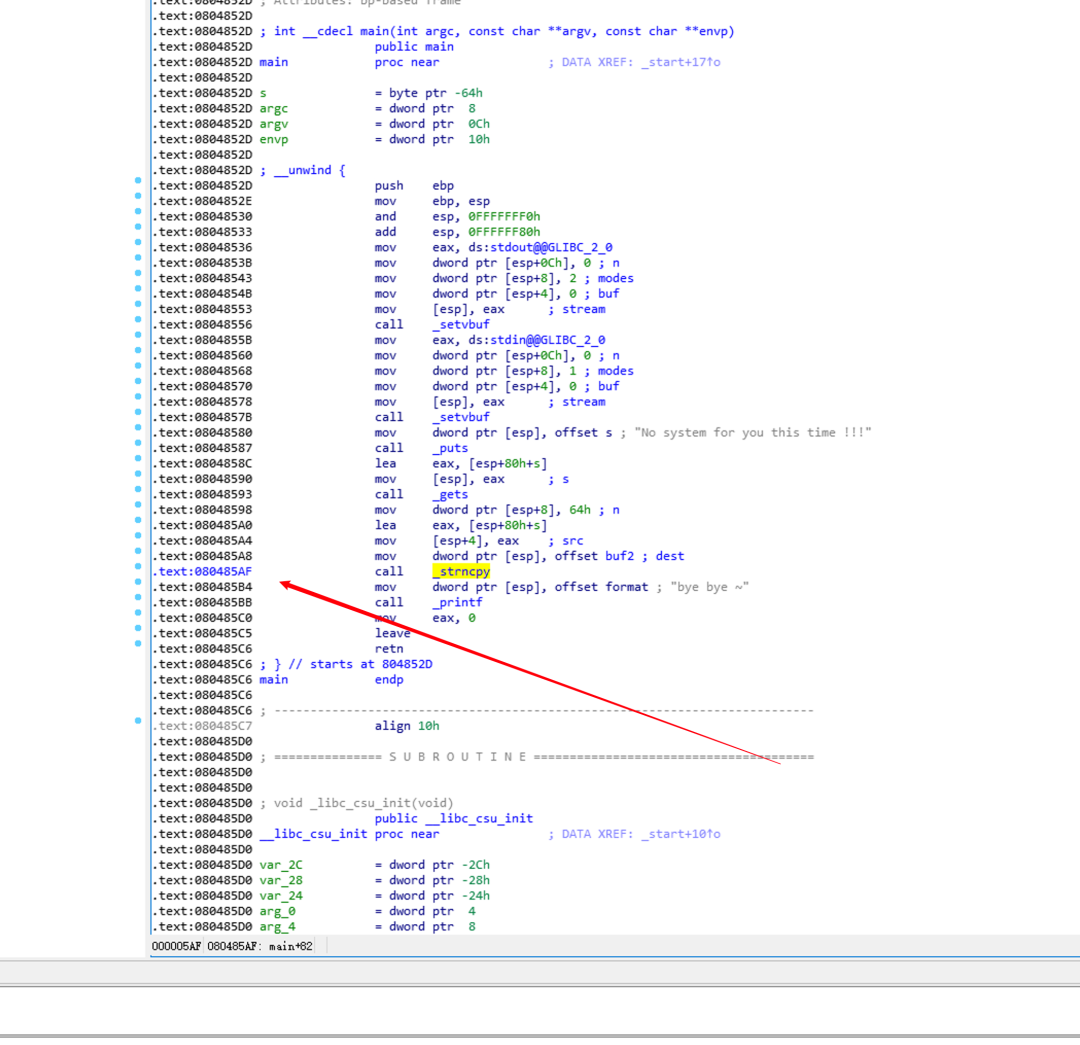Click 'public main' declaration
1080x1045 pixels.
(414, 46)
